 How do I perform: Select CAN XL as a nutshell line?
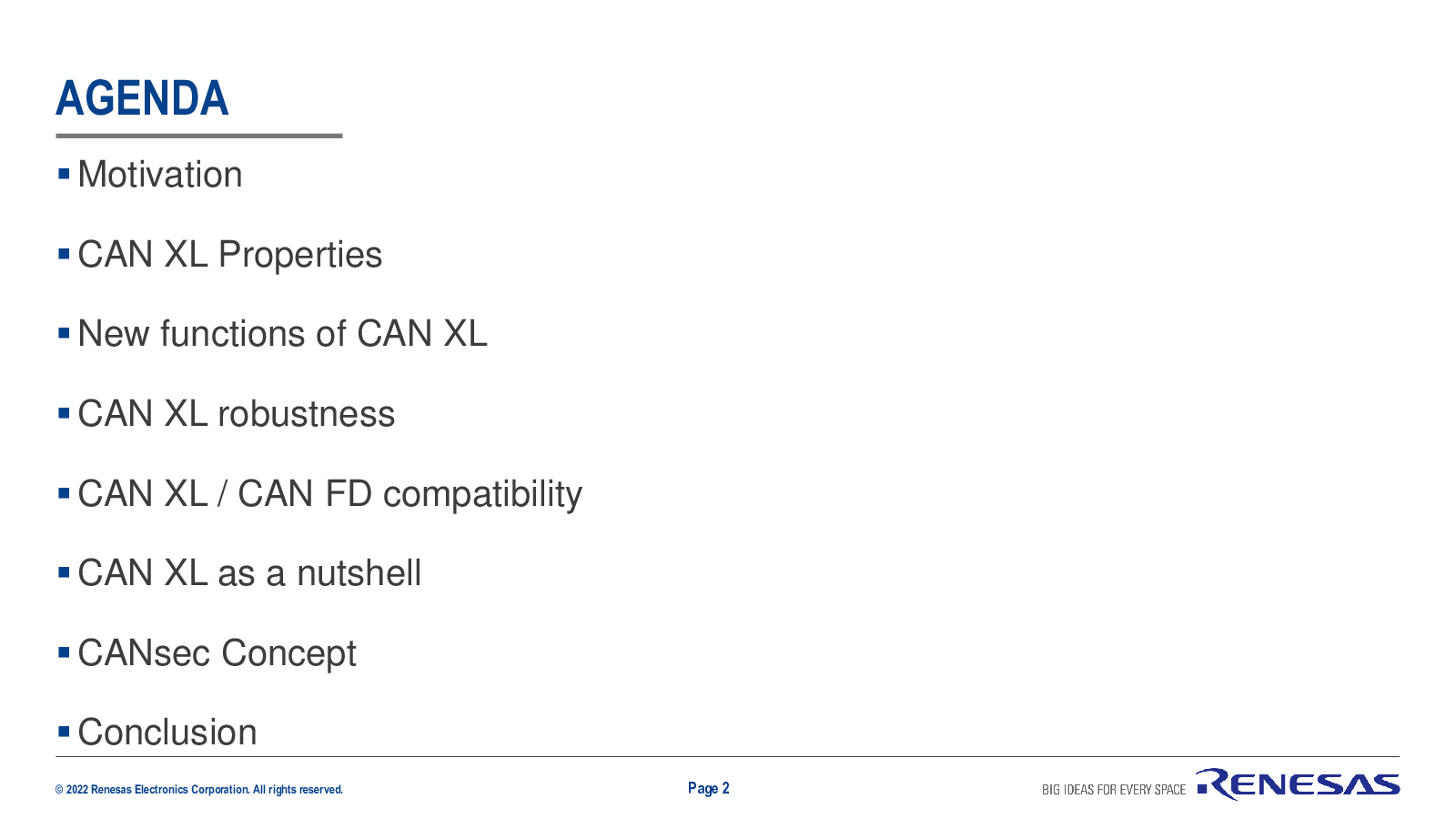(250, 573)
